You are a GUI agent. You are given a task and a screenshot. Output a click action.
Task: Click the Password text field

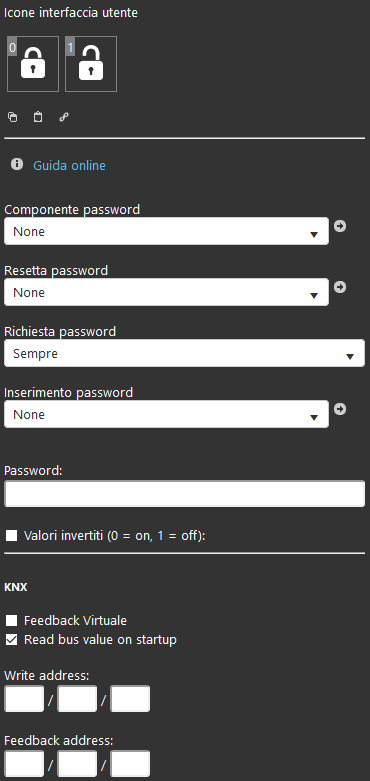click(184, 494)
